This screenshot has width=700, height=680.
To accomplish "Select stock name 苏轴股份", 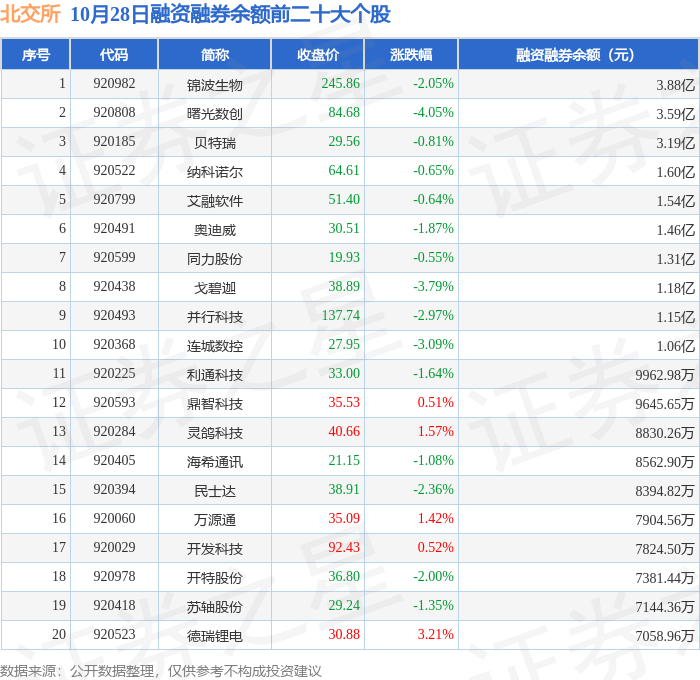I will point(215,607).
